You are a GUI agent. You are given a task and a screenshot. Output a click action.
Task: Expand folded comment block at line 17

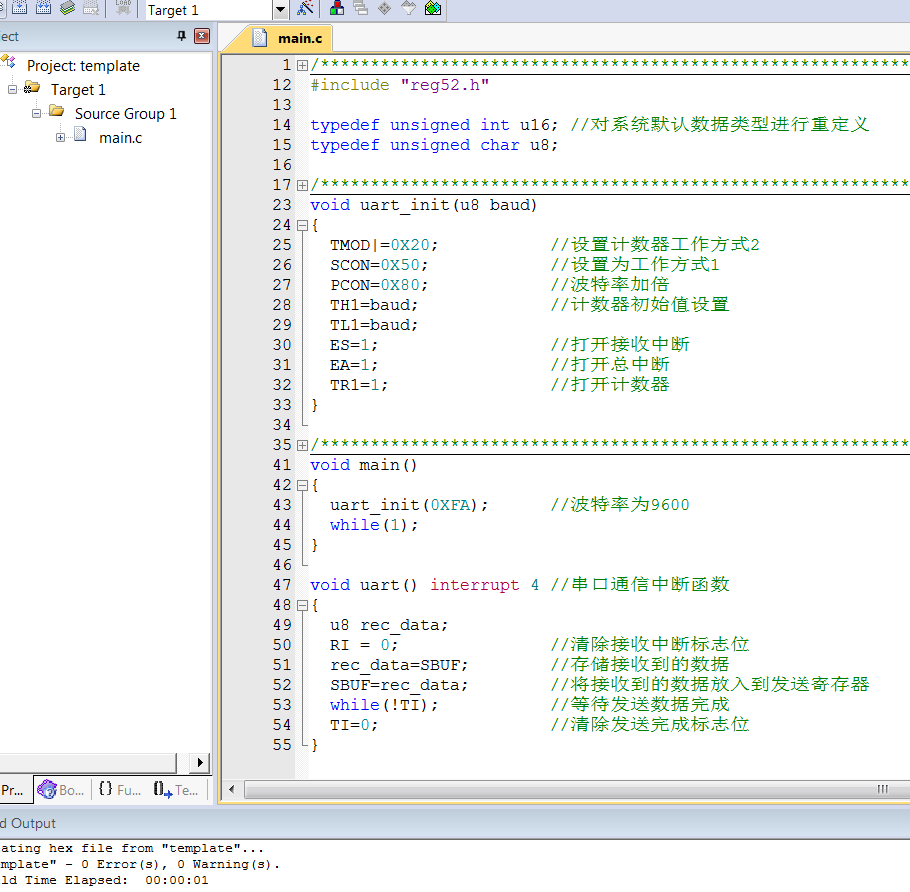coord(302,186)
